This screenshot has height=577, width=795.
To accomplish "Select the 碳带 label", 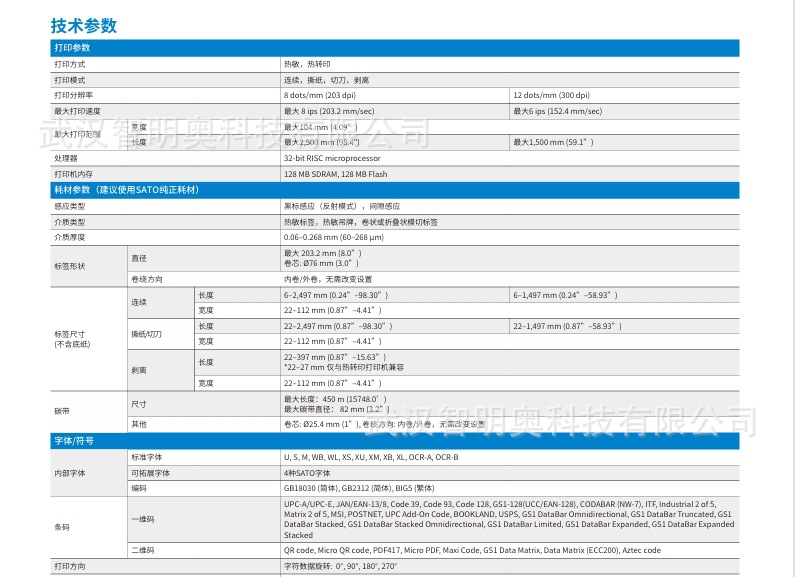I will point(62,411).
